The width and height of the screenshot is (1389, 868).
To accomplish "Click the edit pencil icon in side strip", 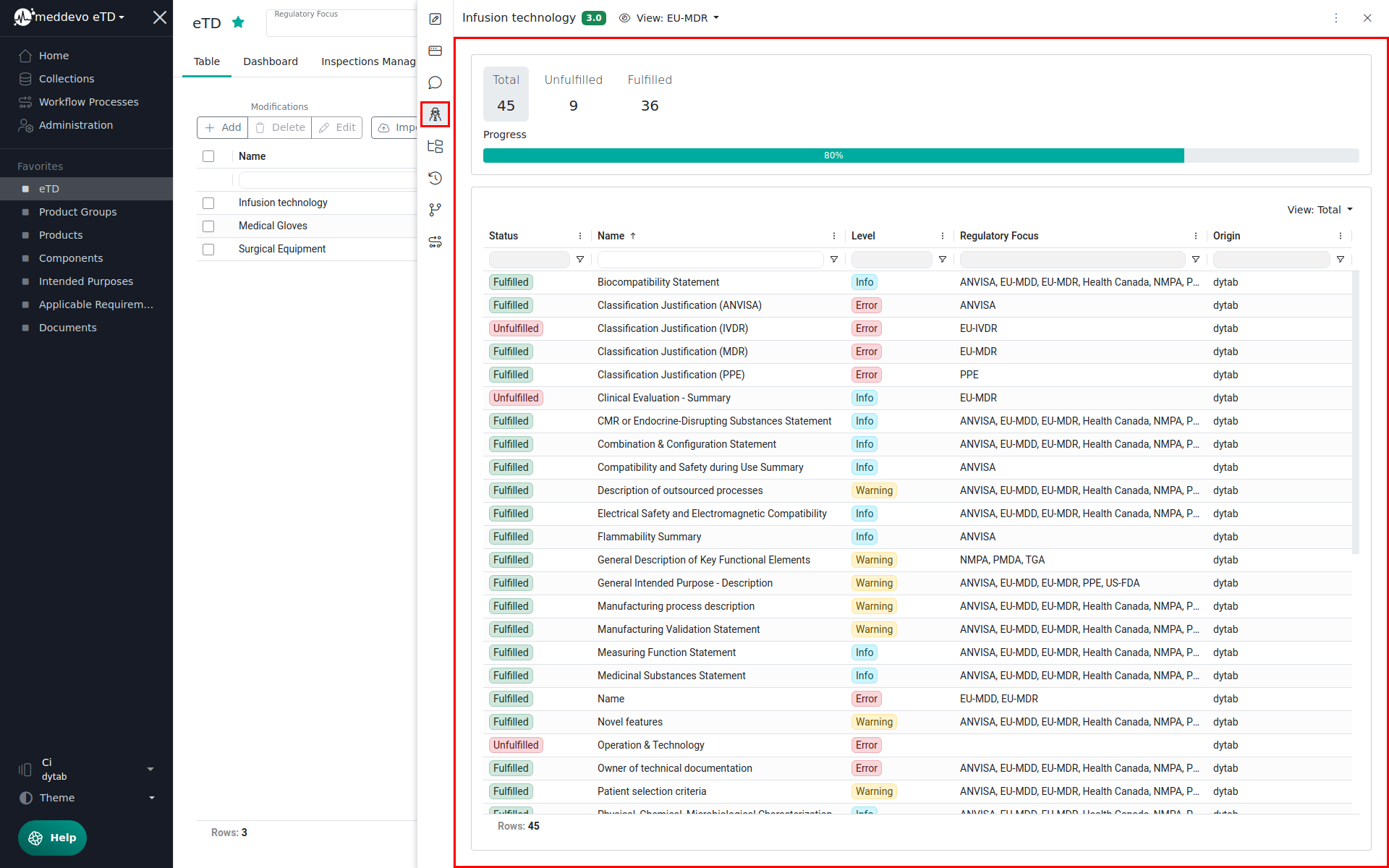I will tap(435, 19).
